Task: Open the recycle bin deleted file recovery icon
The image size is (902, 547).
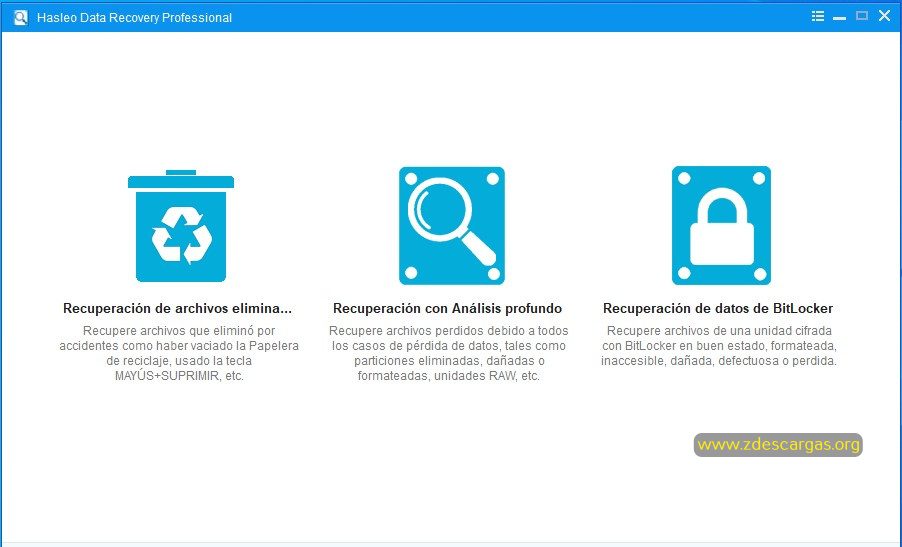Action: pos(181,226)
